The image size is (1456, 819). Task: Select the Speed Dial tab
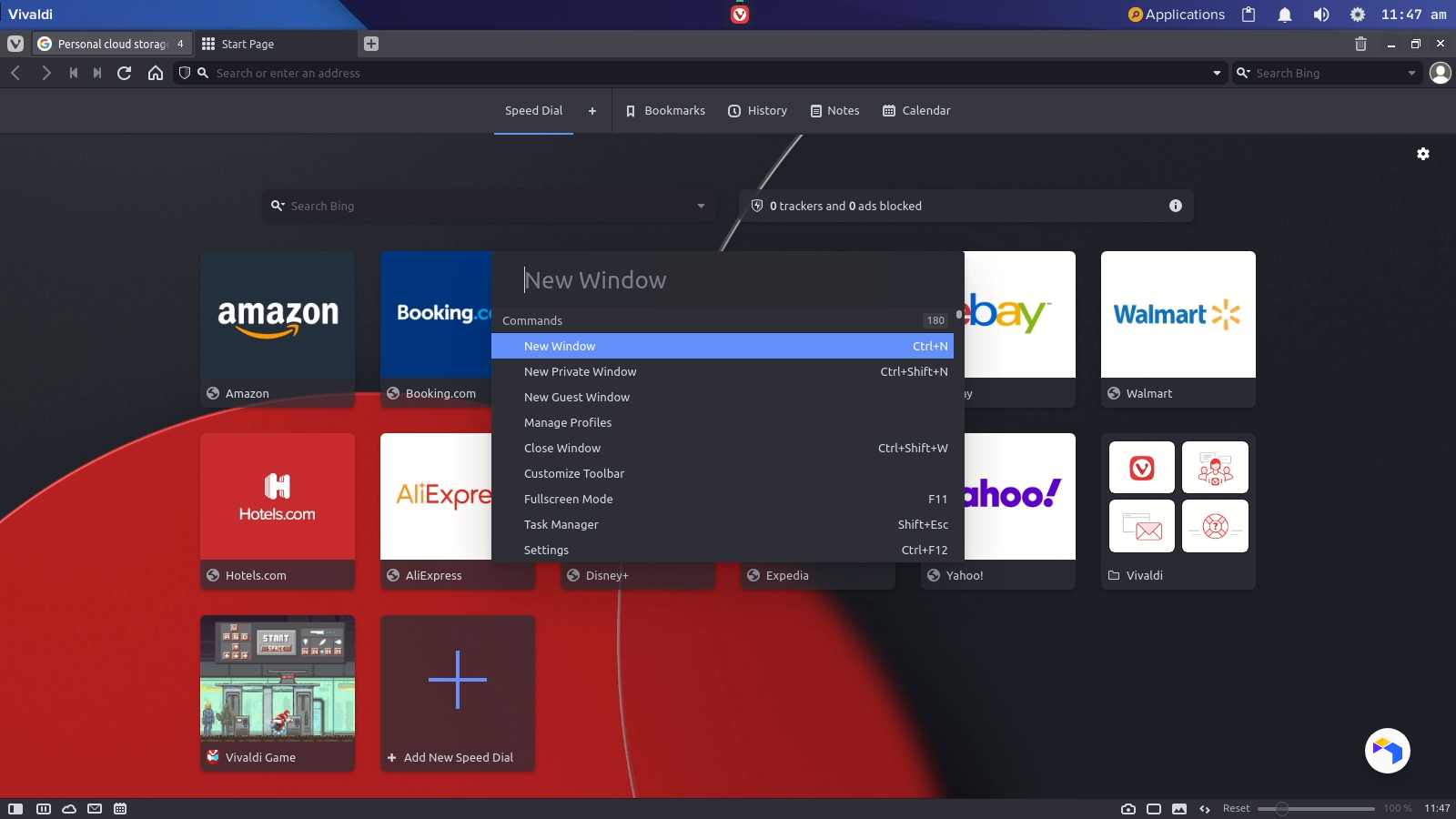(534, 111)
